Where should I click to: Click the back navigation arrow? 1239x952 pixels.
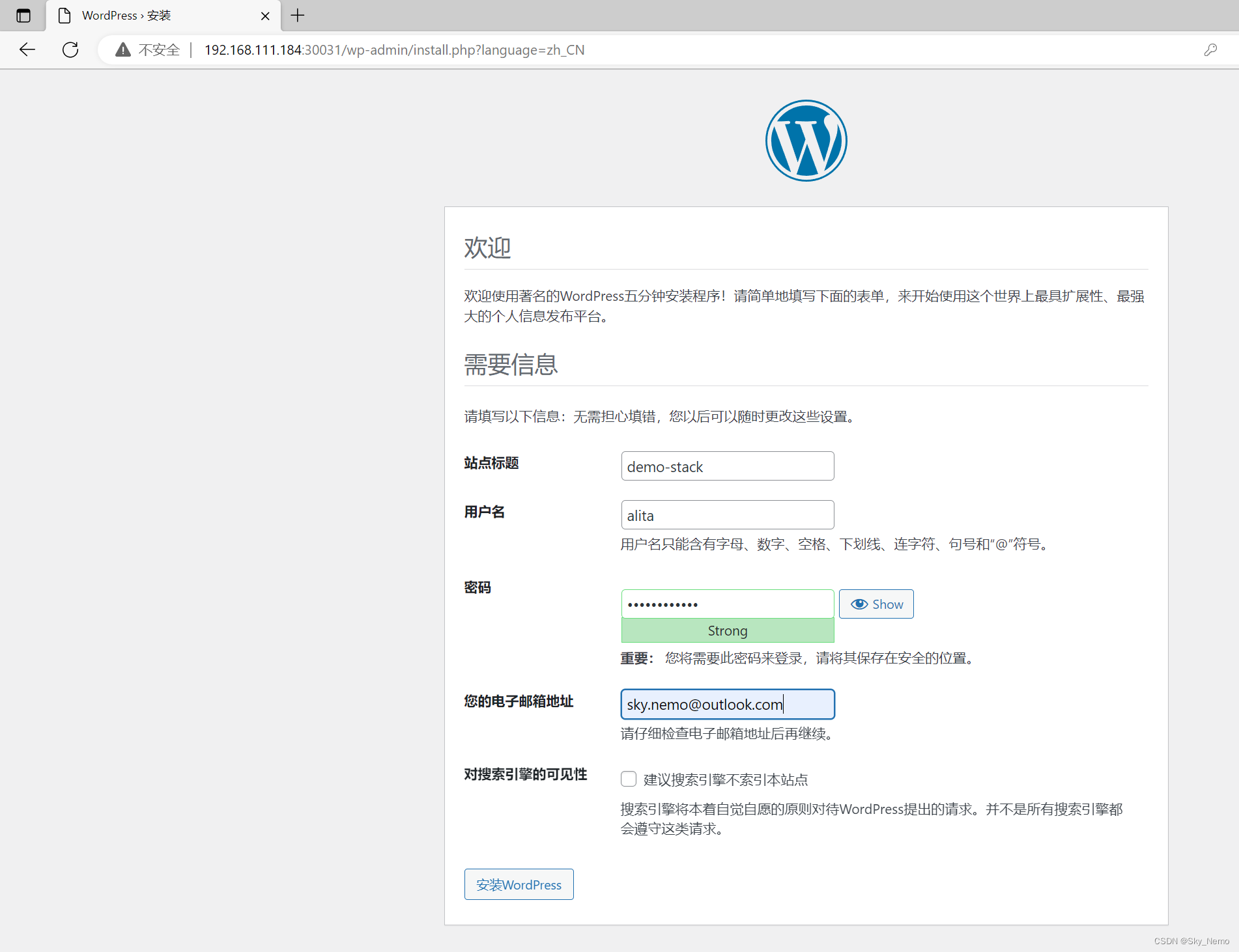(27, 49)
